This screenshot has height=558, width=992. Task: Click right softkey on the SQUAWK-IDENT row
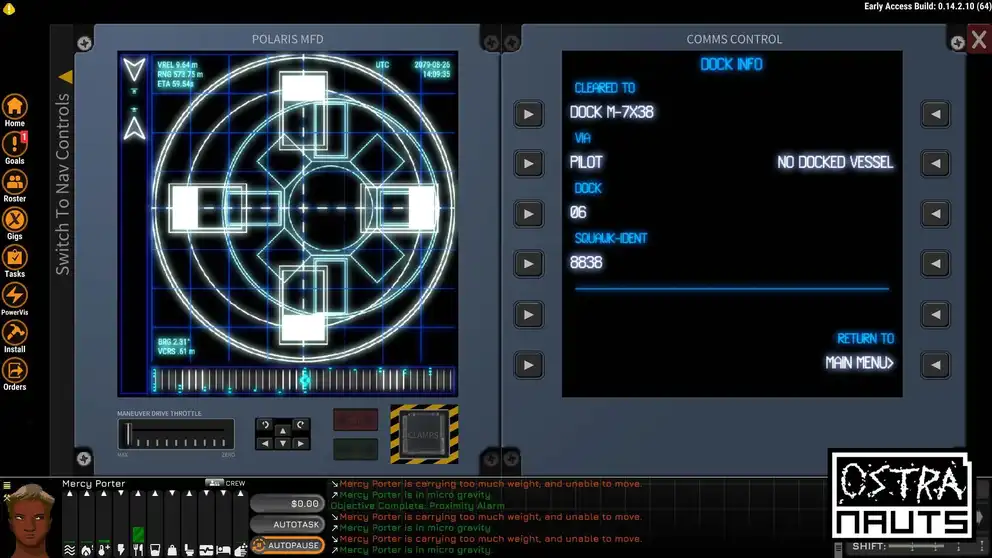tap(935, 264)
